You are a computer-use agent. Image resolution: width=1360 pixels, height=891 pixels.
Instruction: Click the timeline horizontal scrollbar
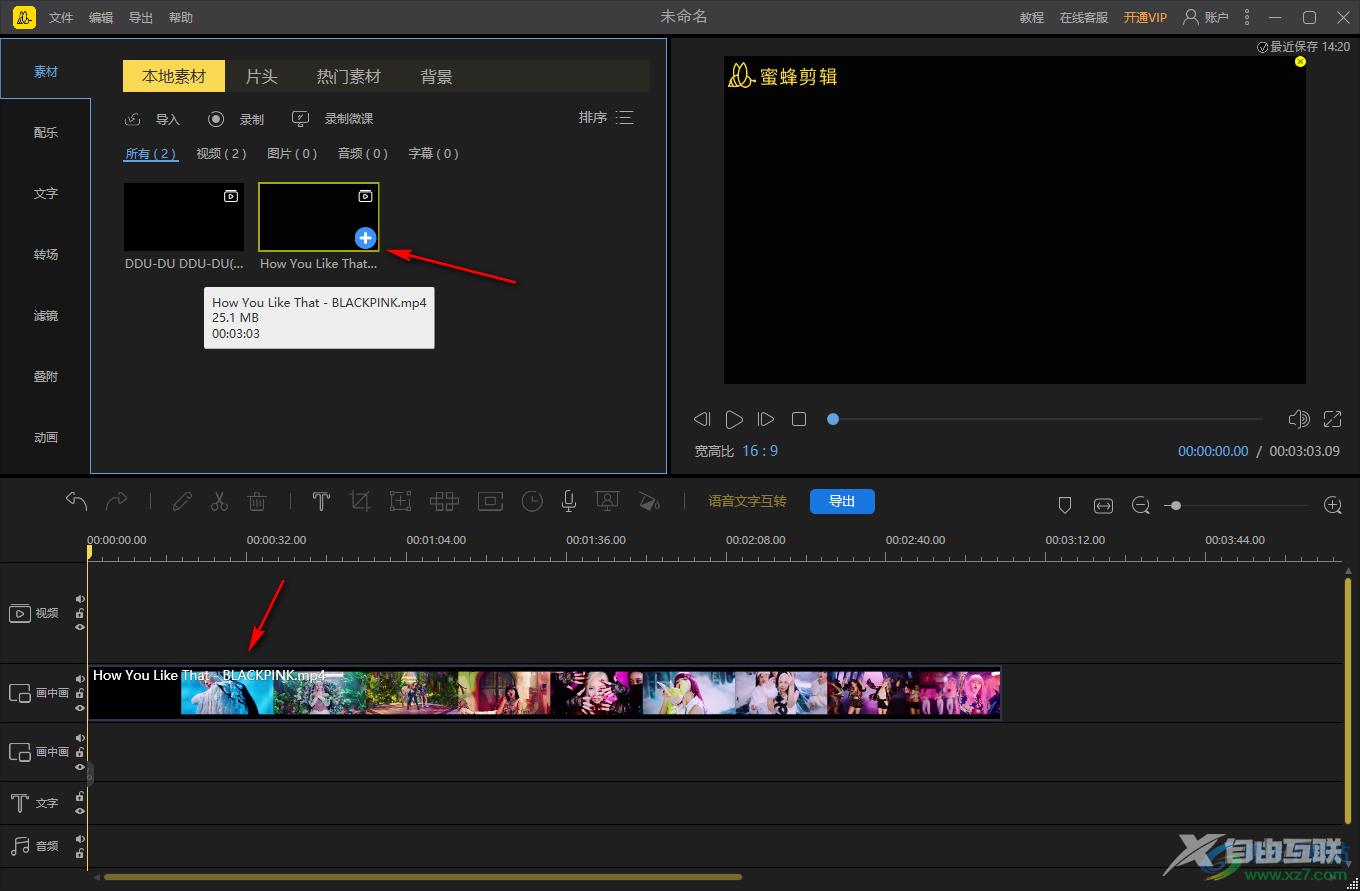point(423,877)
